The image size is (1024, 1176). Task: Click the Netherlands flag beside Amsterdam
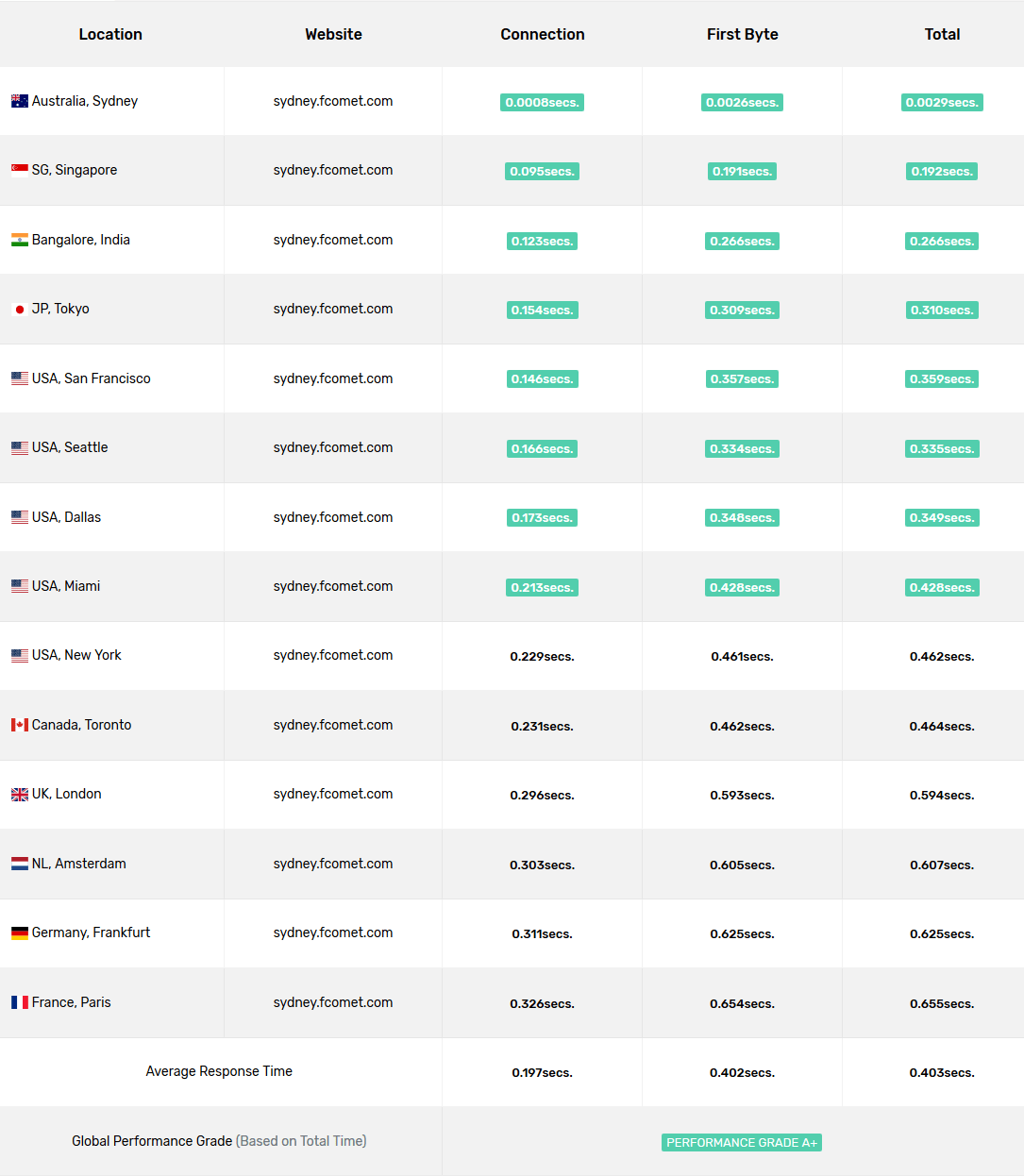[19, 864]
